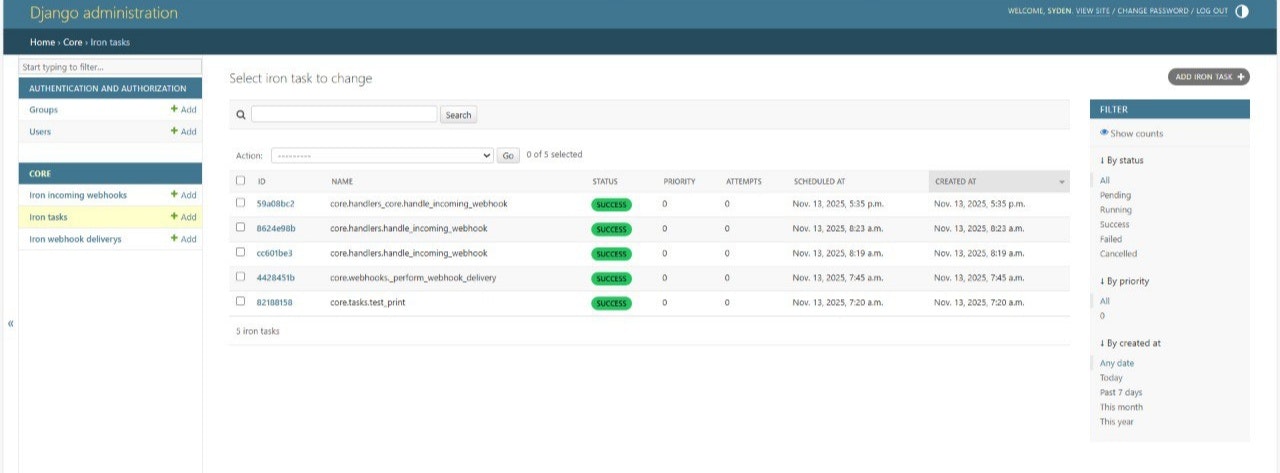Viewport: 1280px width, 473px height.
Task: Select Any date filter
Action: [1117, 363]
